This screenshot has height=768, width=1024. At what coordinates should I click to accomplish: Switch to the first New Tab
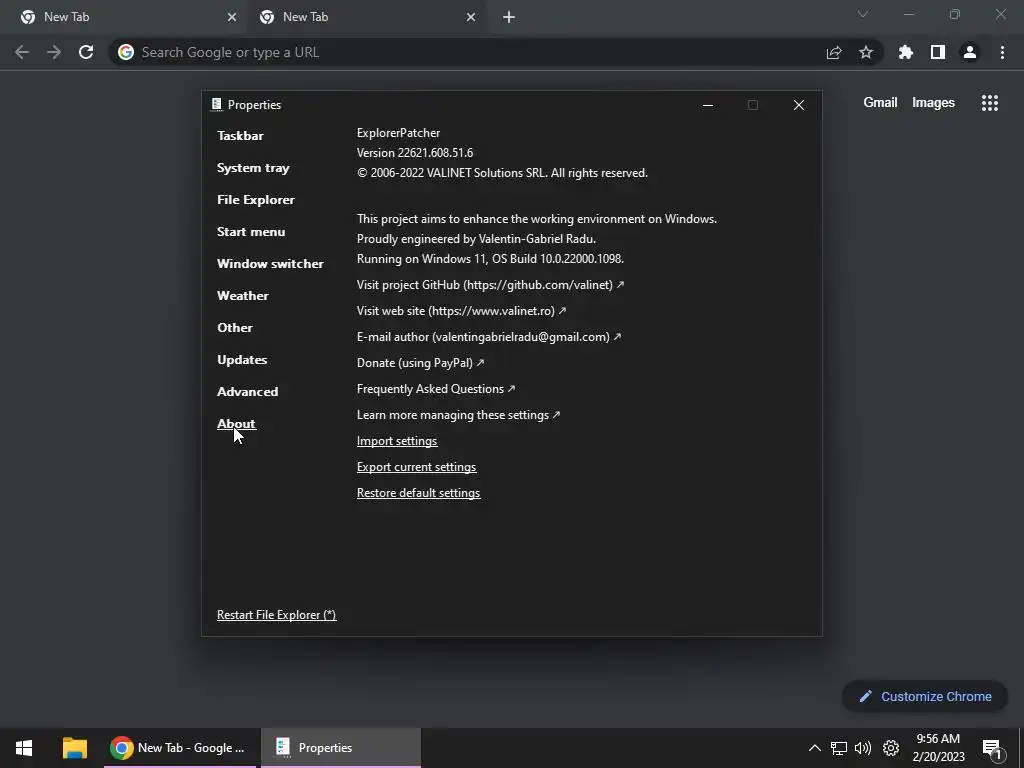coord(123,17)
